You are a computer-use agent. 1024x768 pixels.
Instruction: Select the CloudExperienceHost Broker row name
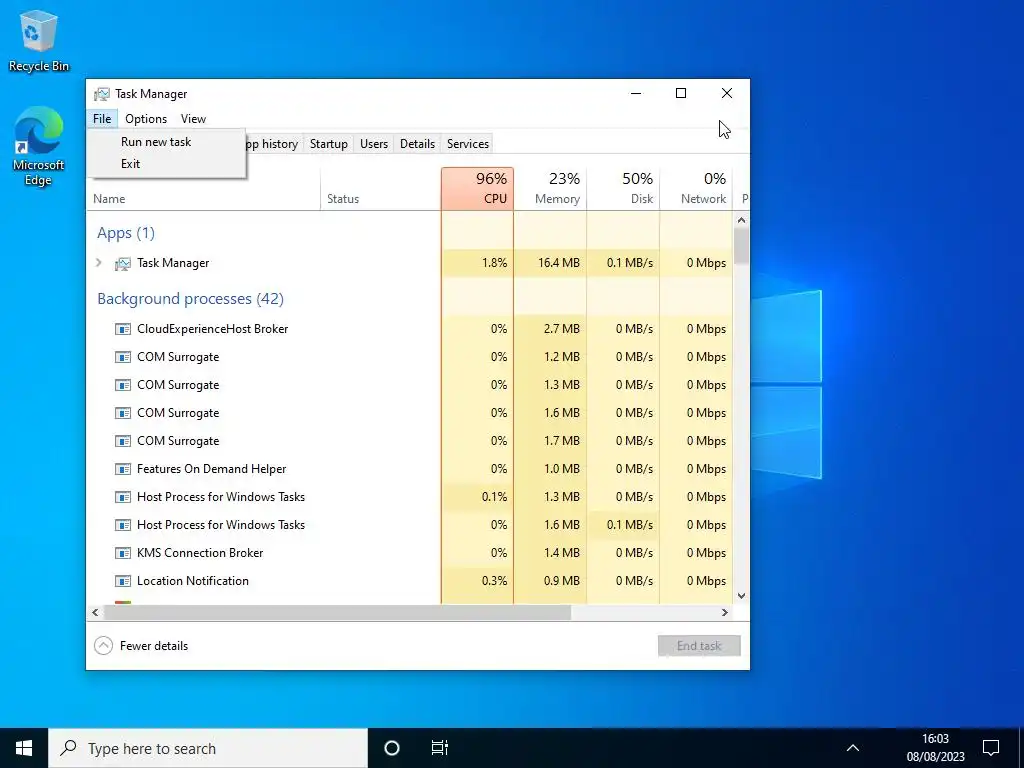pyautogui.click(x=213, y=329)
